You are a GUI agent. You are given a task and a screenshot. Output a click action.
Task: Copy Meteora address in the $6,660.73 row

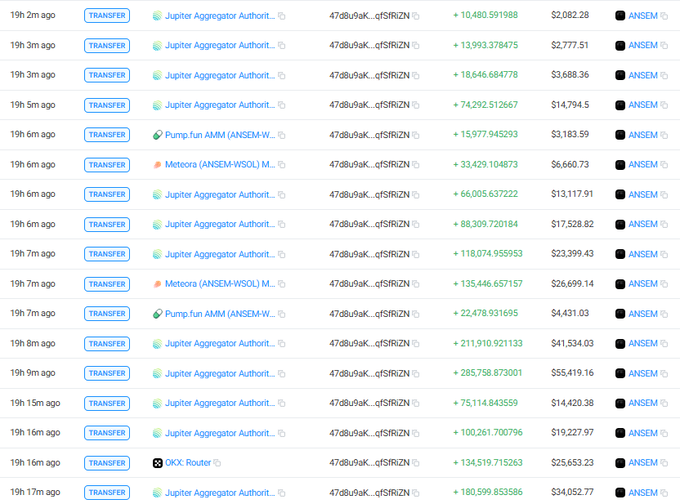[281, 165]
